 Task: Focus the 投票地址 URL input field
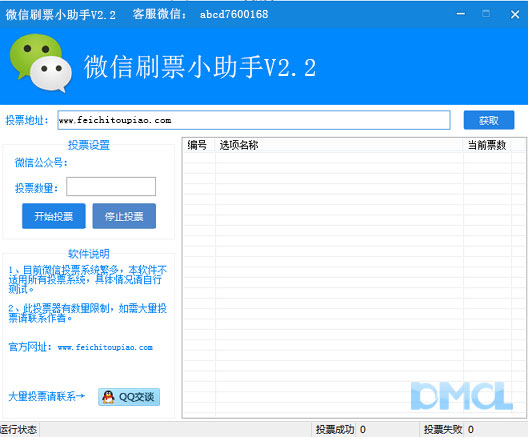[x=254, y=120]
